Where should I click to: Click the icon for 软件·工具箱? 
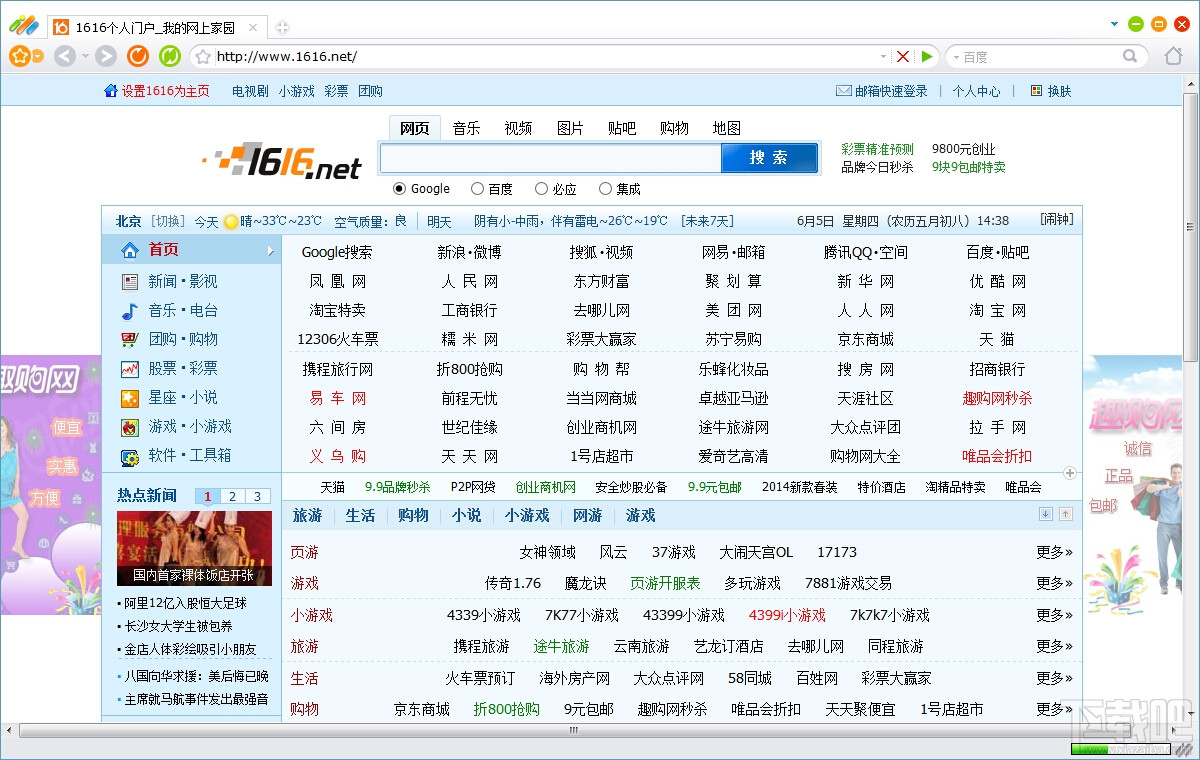130,457
